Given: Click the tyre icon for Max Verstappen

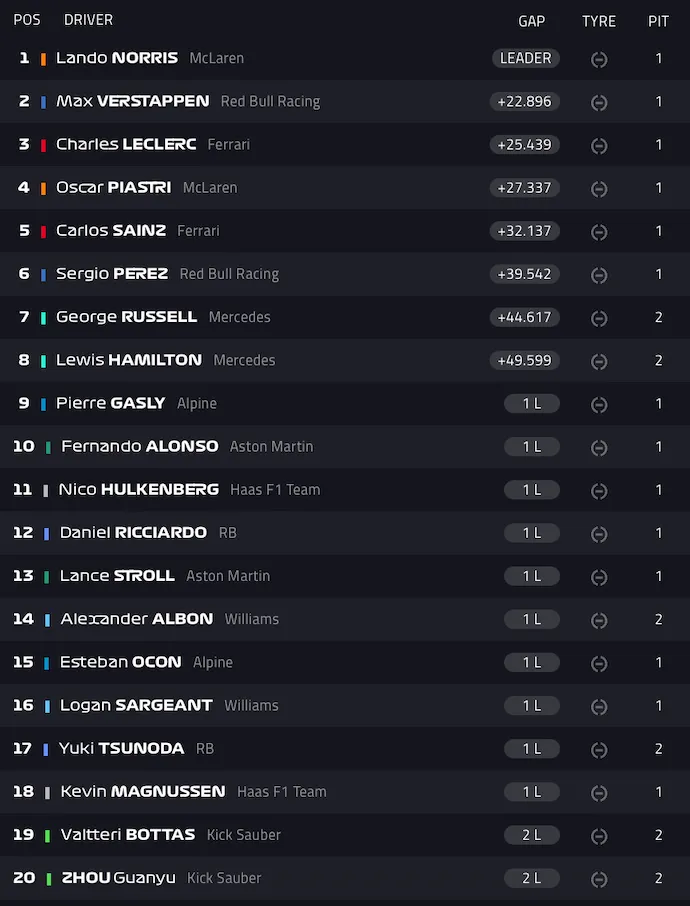Looking at the screenshot, I should tap(599, 102).
